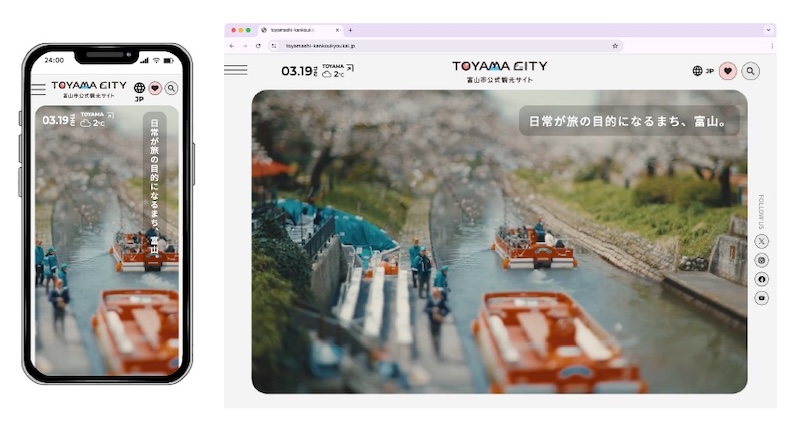Tap the search icon on the phone

coord(171,88)
